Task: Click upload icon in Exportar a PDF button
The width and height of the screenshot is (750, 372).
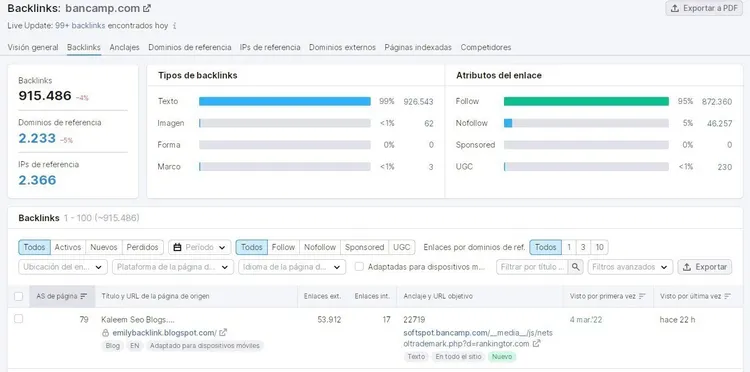Action: click(675, 8)
